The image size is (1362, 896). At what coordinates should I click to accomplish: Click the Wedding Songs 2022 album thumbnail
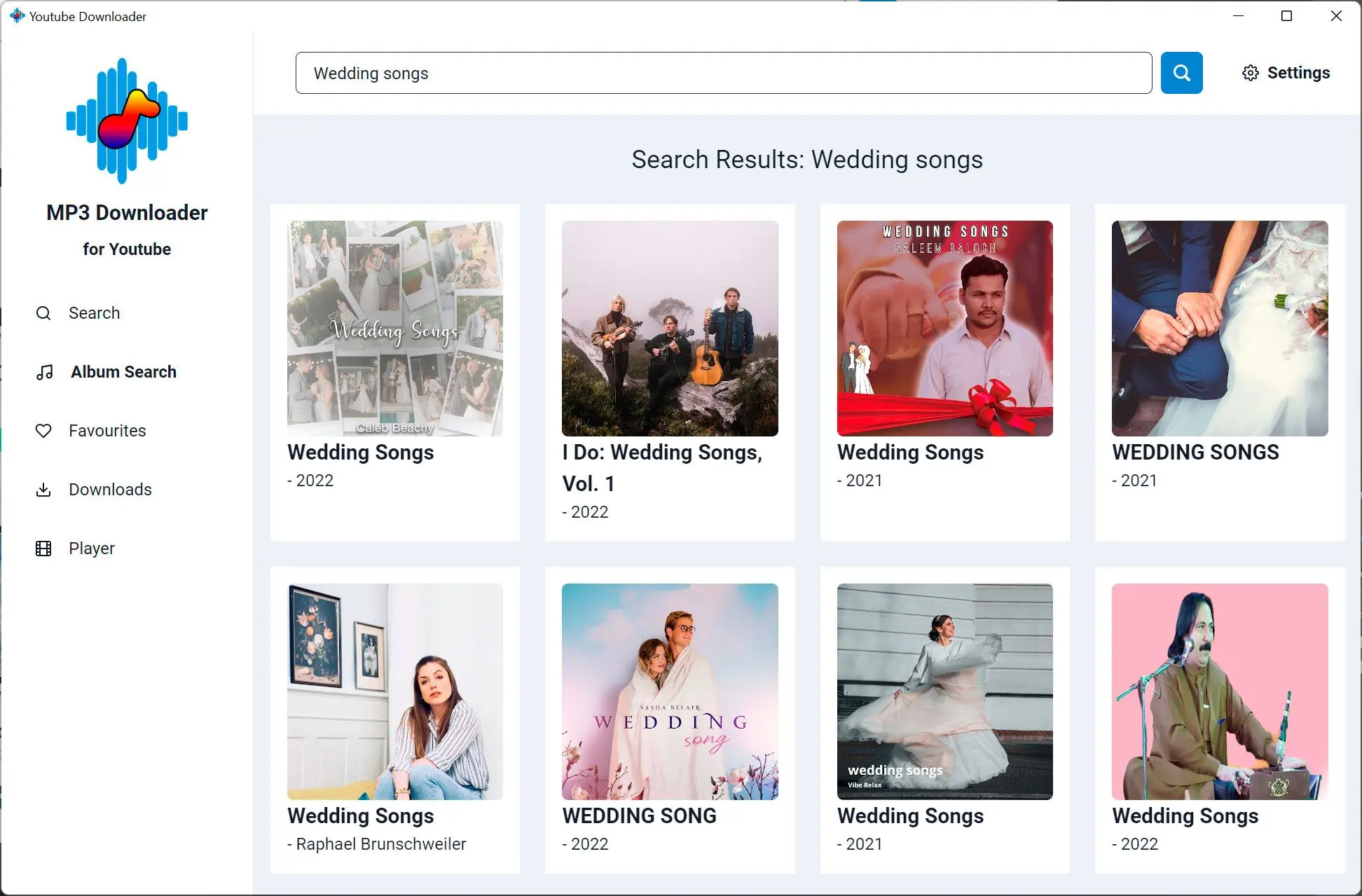(394, 328)
